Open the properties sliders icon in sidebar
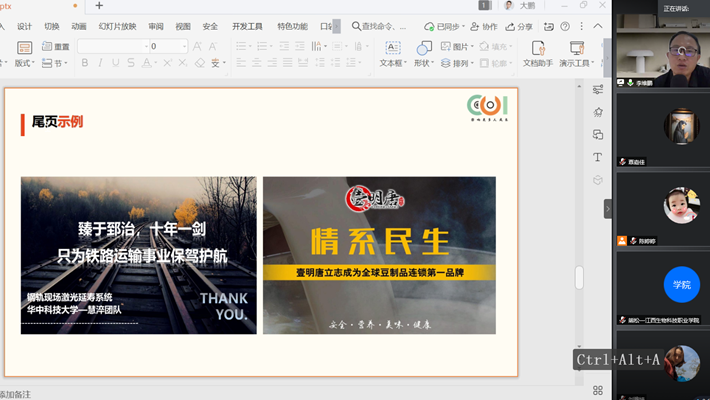This screenshot has height=400, width=710. 598,89
